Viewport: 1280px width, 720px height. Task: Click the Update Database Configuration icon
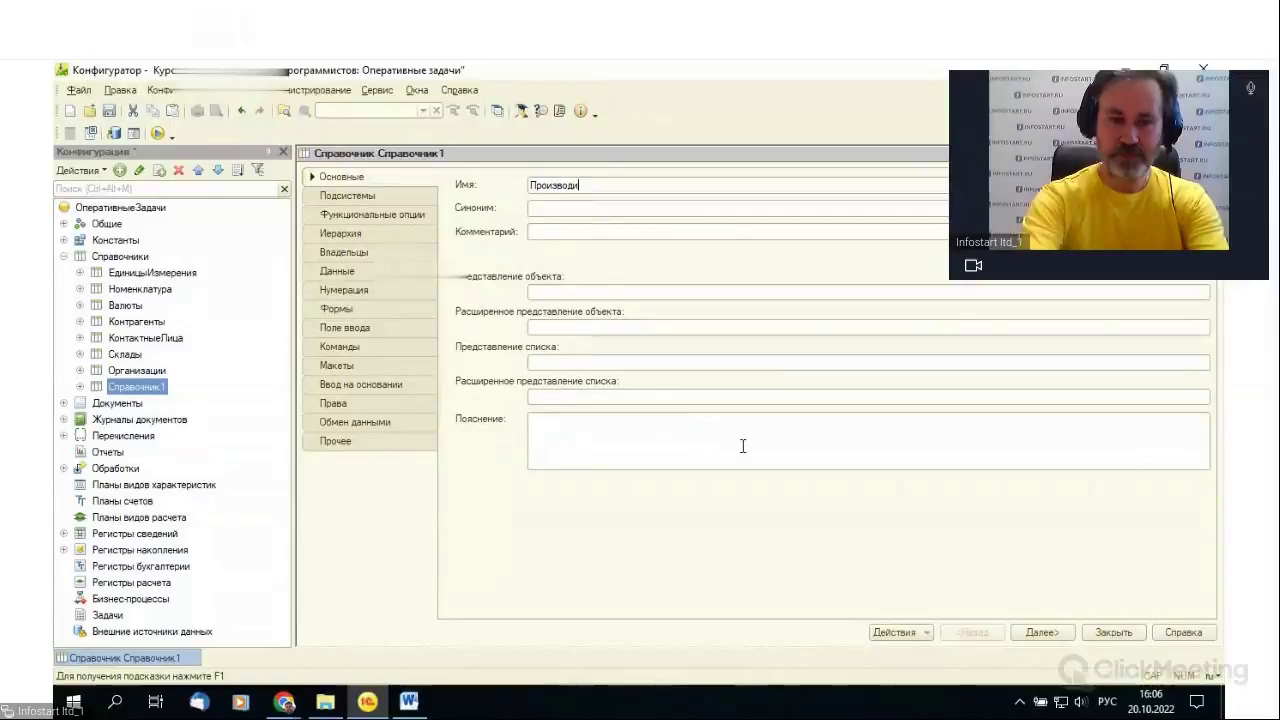[x=113, y=133]
